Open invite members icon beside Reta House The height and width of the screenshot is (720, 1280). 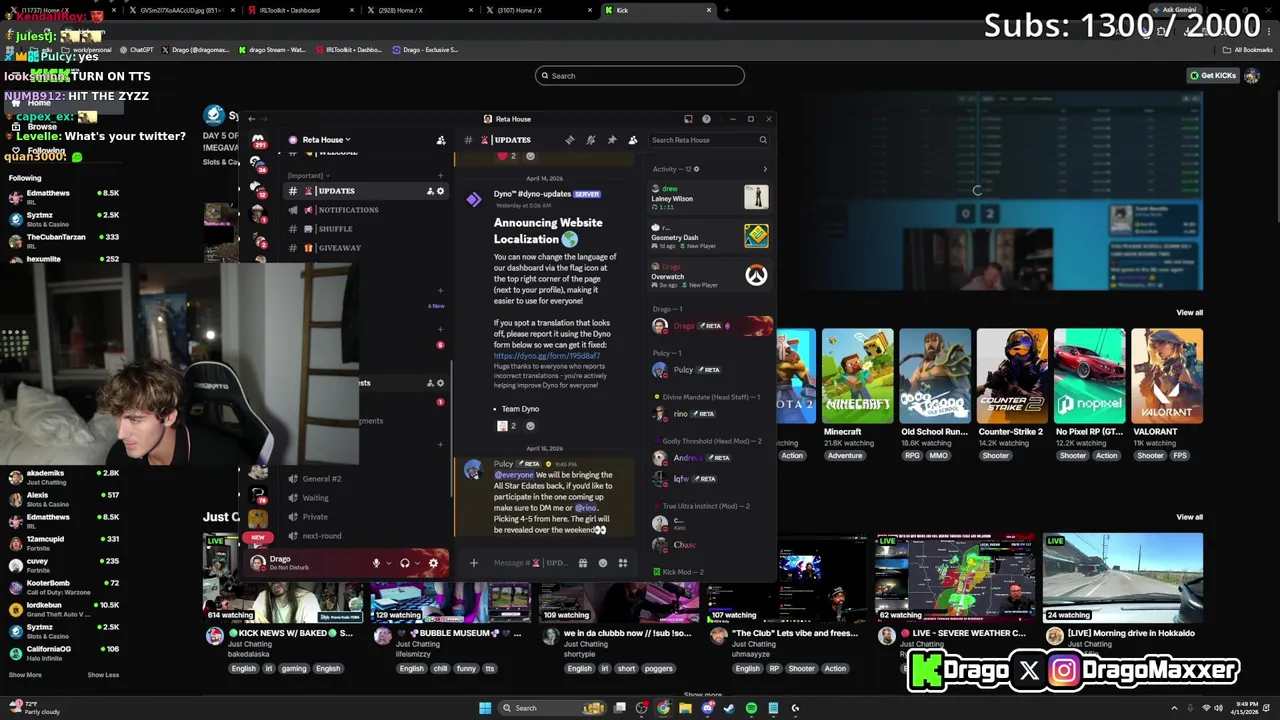click(441, 140)
